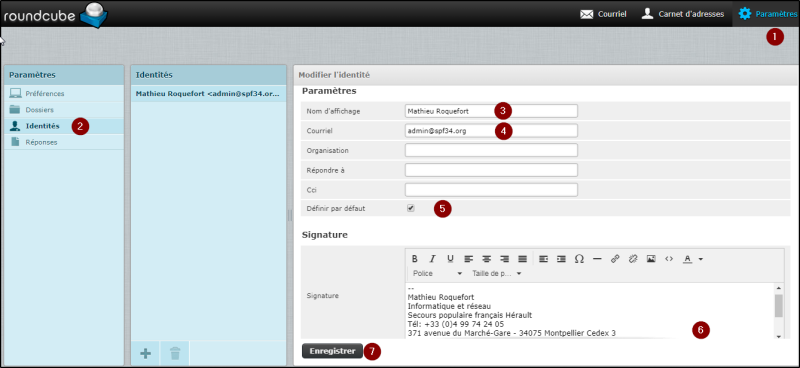Insert image into signature
The height and width of the screenshot is (368, 800).
click(651, 259)
